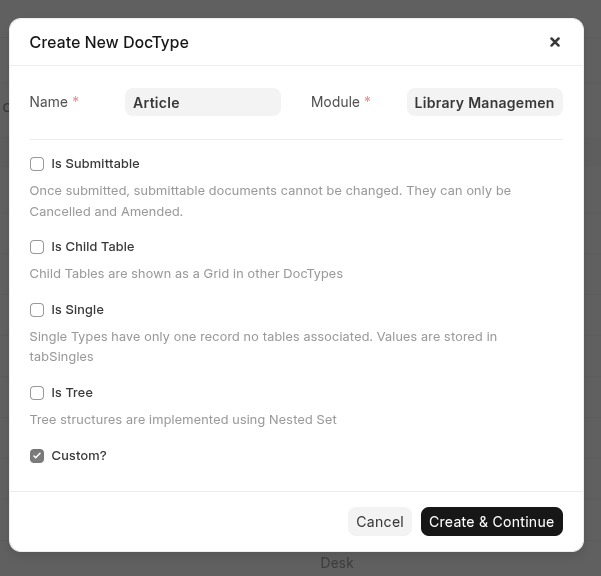The image size is (601, 576).
Task: Click the Create New DocType title
Action: [109, 42]
